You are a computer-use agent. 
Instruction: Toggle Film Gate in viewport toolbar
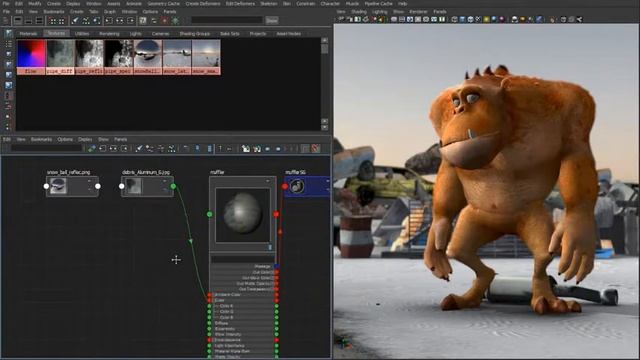tap(402, 19)
